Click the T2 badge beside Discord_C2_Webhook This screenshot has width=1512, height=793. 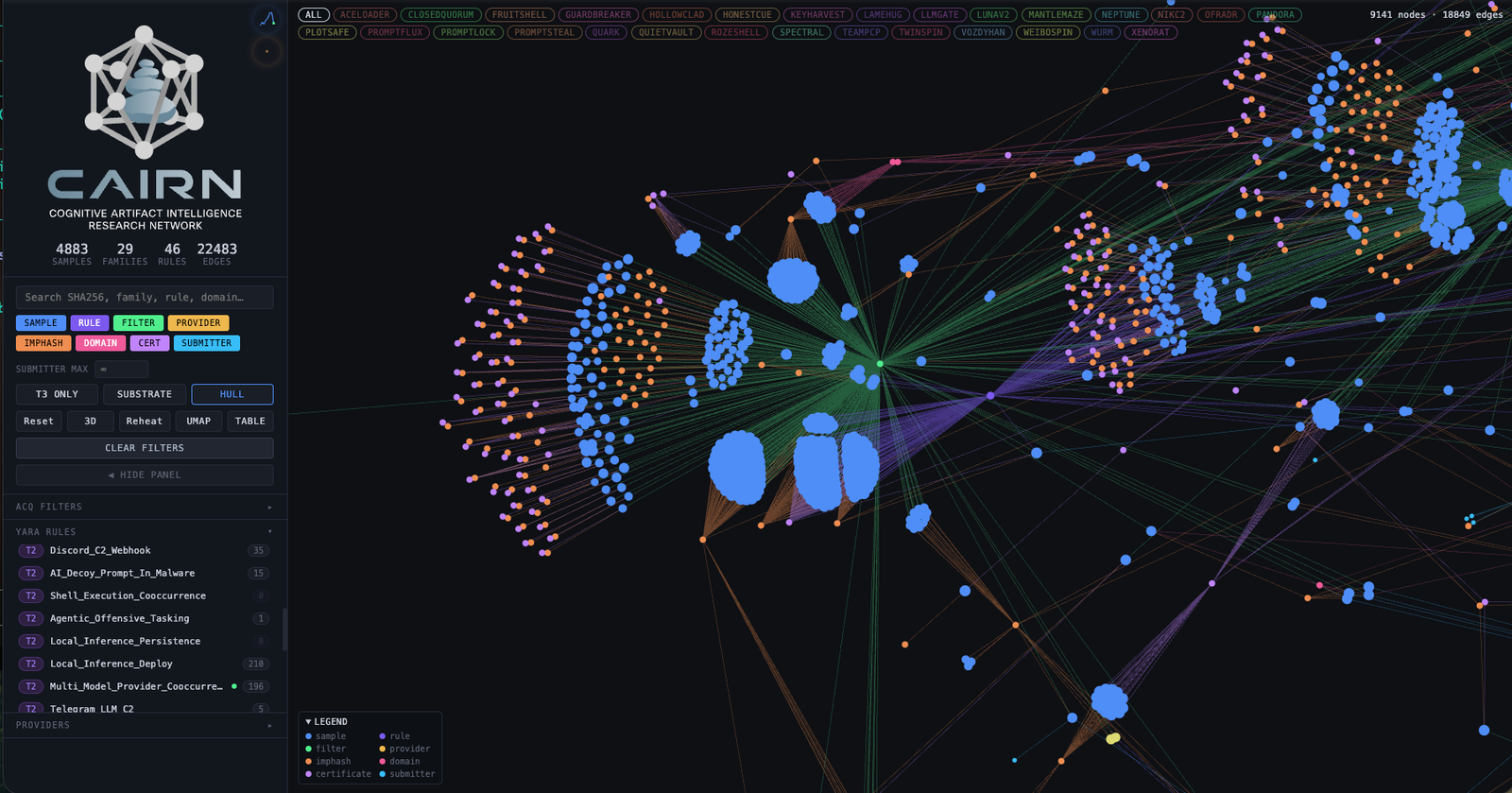(x=31, y=550)
